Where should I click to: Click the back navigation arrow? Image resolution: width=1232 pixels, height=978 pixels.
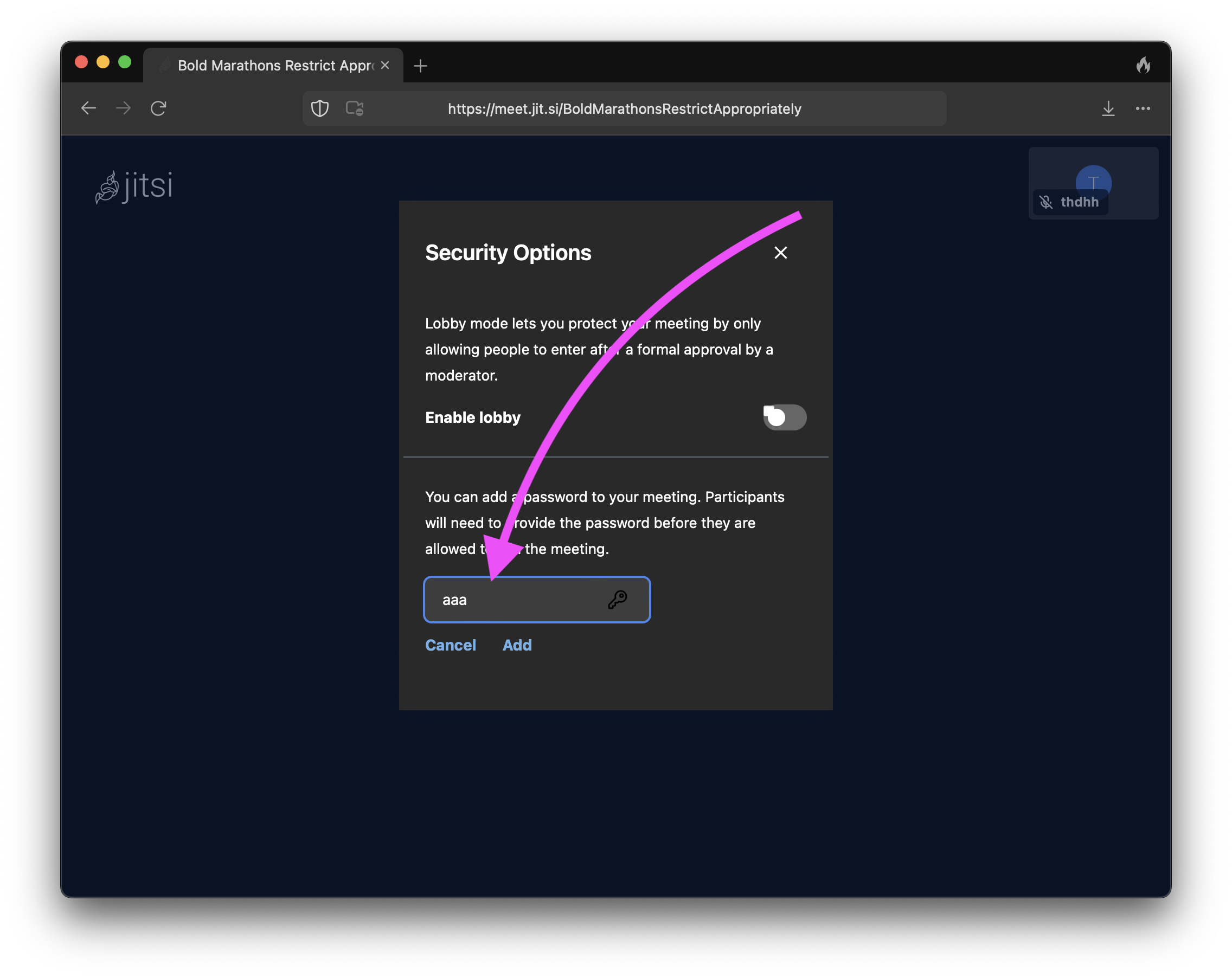click(x=88, y=108)
